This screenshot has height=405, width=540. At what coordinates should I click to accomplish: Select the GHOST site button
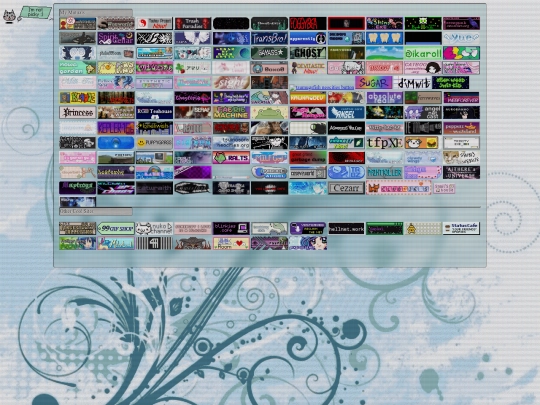(x=308, y=53)
